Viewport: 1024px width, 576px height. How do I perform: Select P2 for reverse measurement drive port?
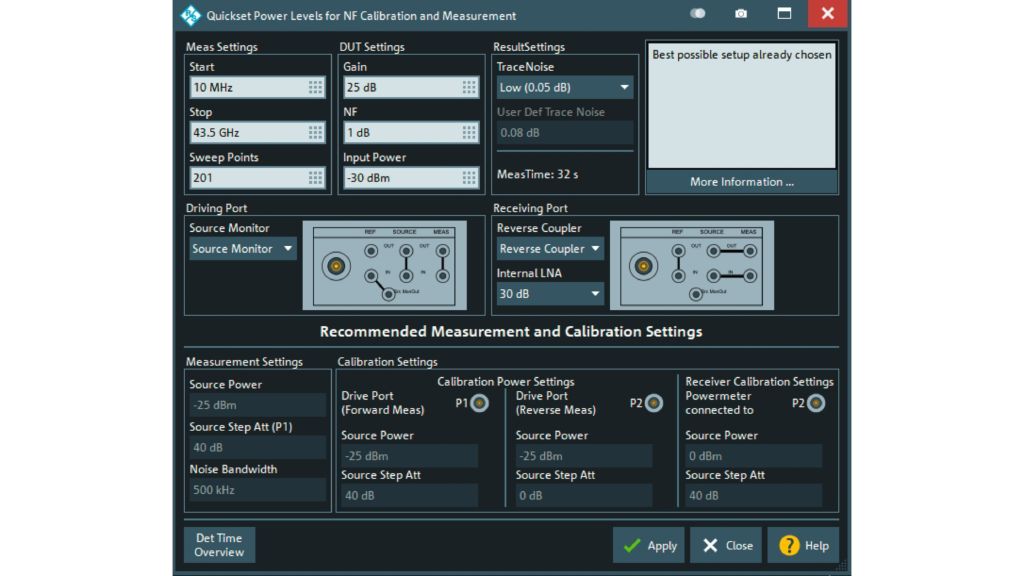653,403
